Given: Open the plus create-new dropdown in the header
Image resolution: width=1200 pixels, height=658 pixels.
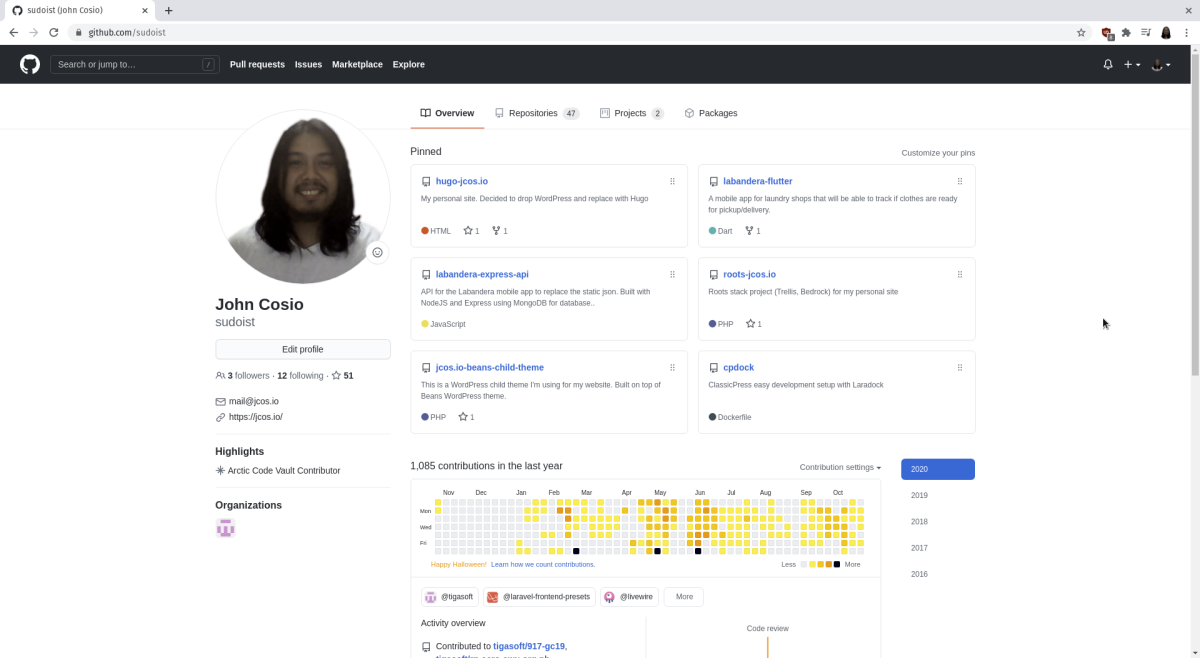Looking at the screenshot, I should [1131, 64].
